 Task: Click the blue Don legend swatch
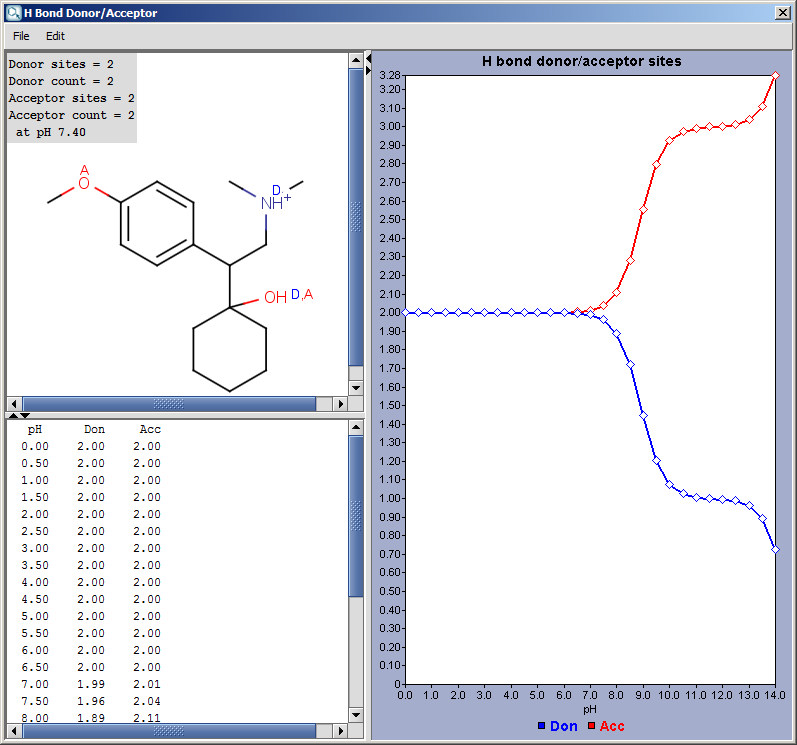coord(541,726)
